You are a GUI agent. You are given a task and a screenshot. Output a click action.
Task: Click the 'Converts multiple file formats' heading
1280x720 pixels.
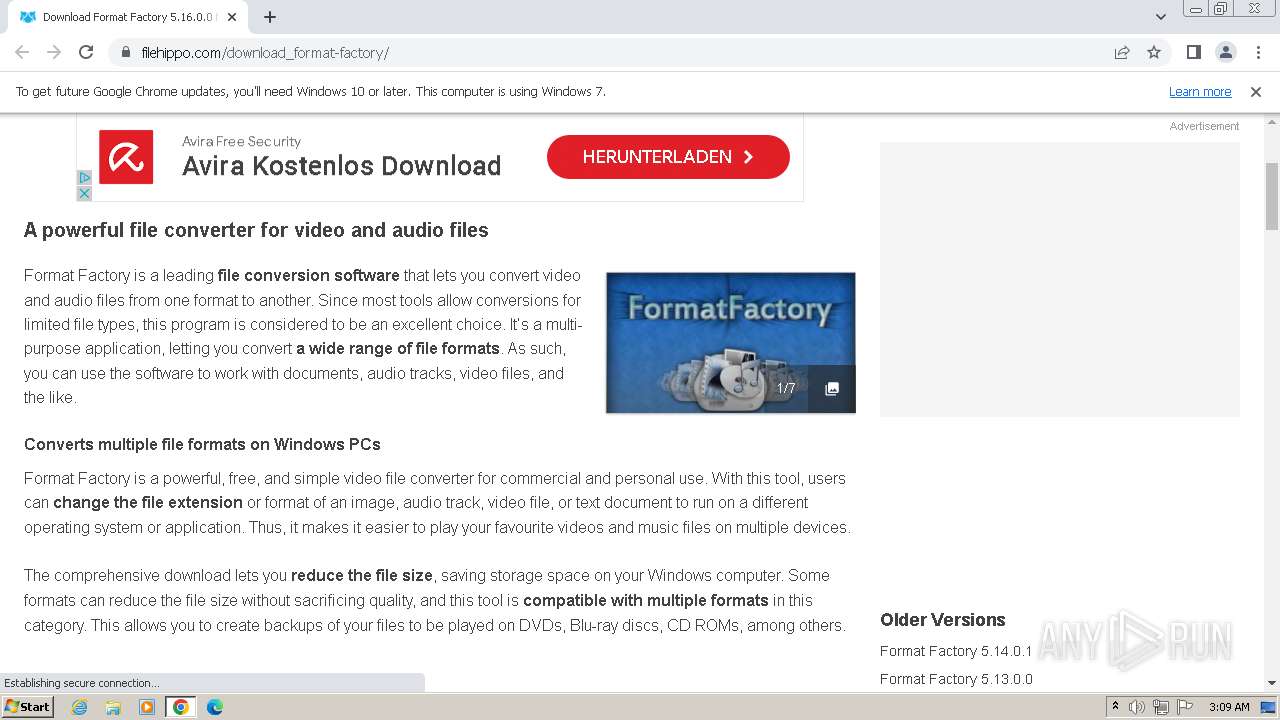click(x=202, y=444)
